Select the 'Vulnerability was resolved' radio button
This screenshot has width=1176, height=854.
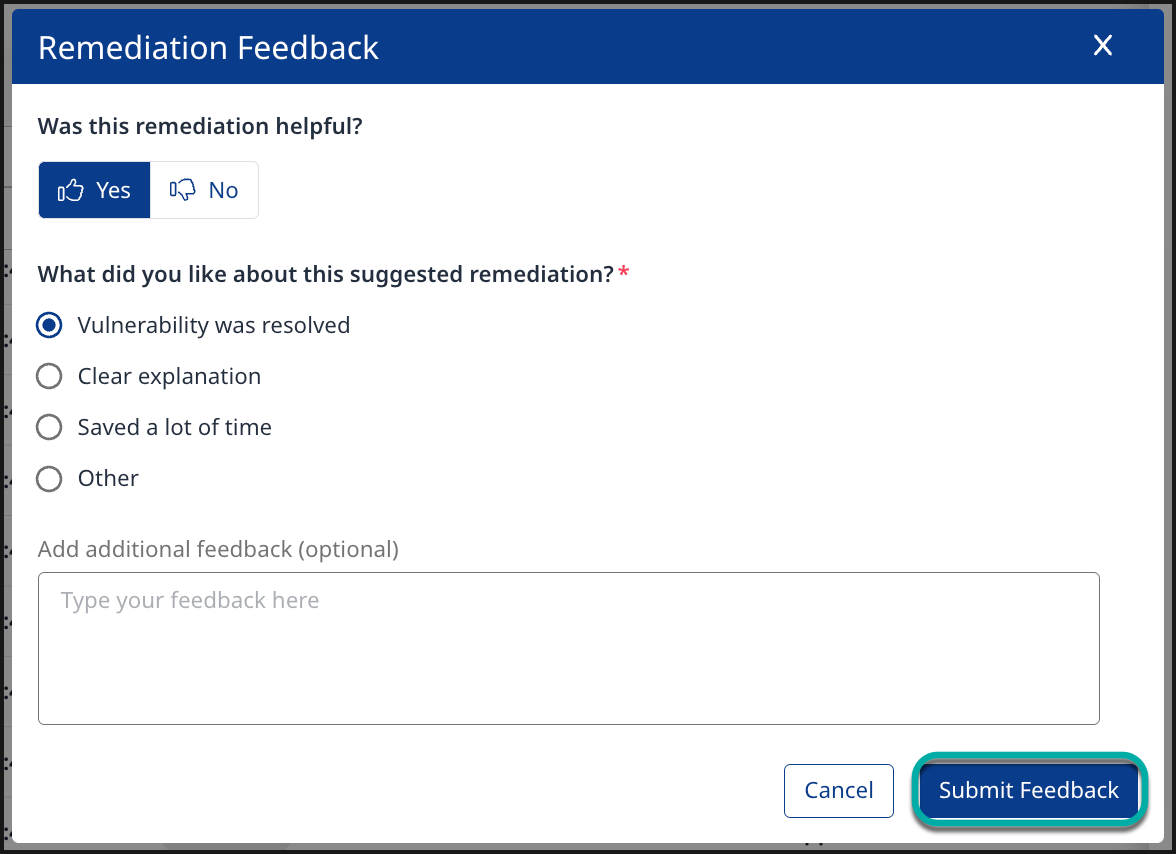[x=49, y=325]
